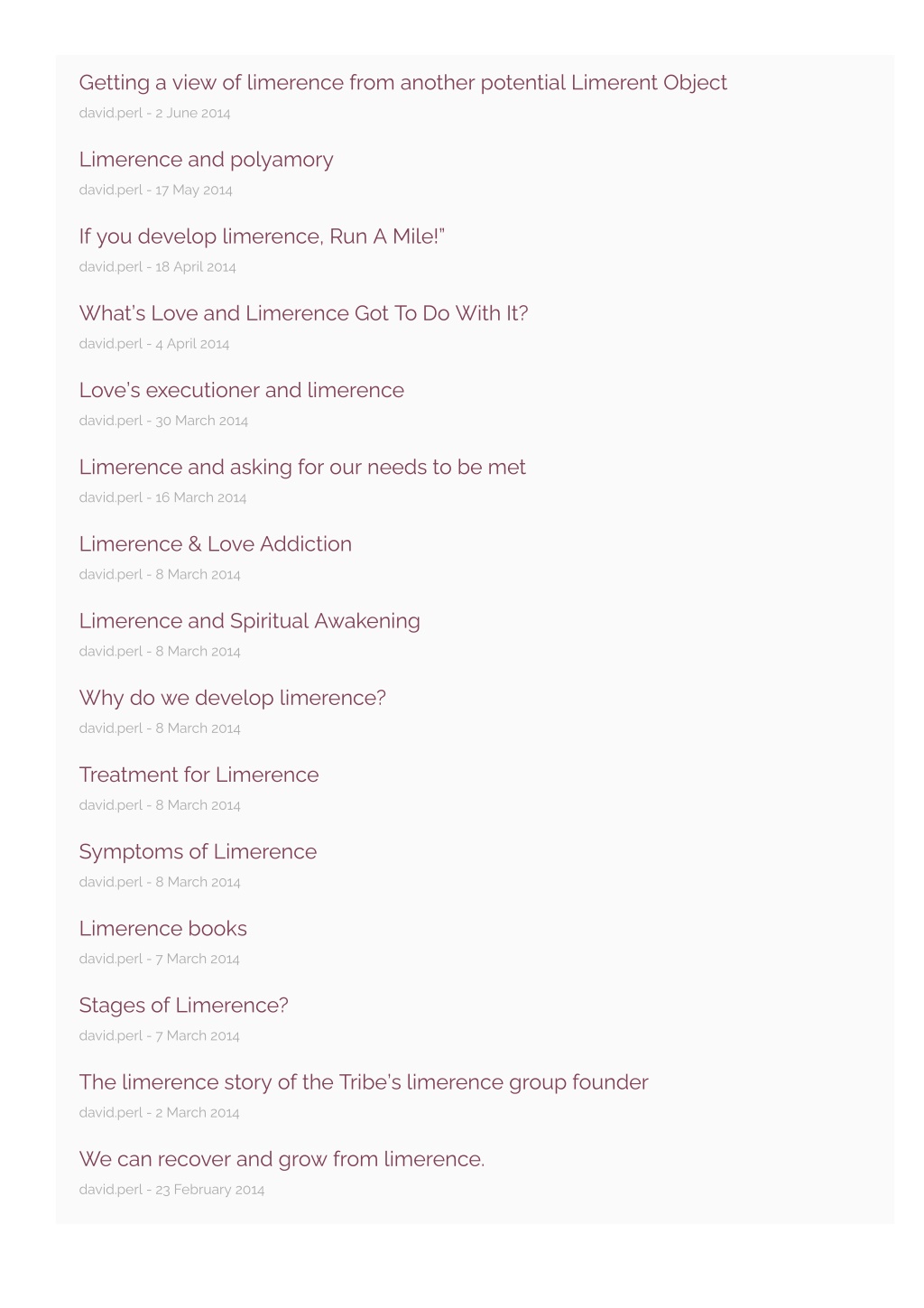Open the 'Limerence and polyamory' post
924x1308 pixels.
pos(206,160)
